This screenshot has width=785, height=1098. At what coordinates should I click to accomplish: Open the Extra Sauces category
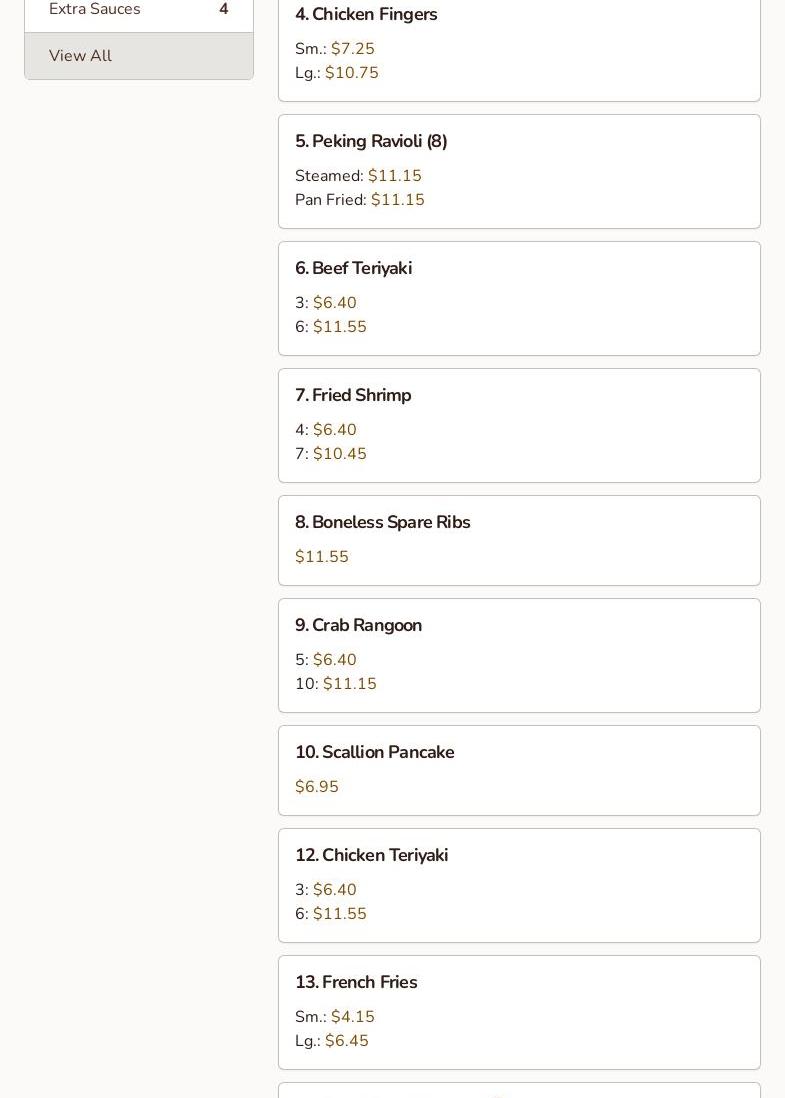95,10
